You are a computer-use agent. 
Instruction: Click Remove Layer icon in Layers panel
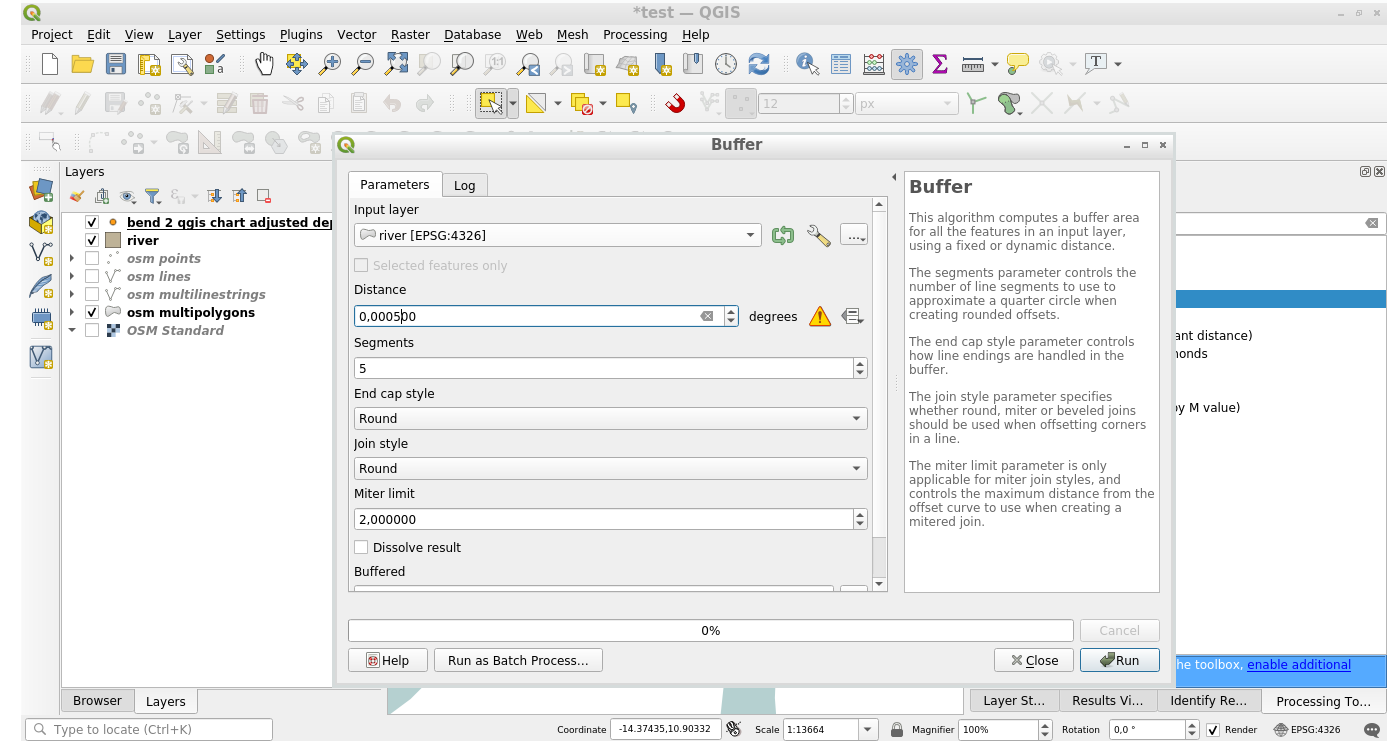tap(264, 196)
